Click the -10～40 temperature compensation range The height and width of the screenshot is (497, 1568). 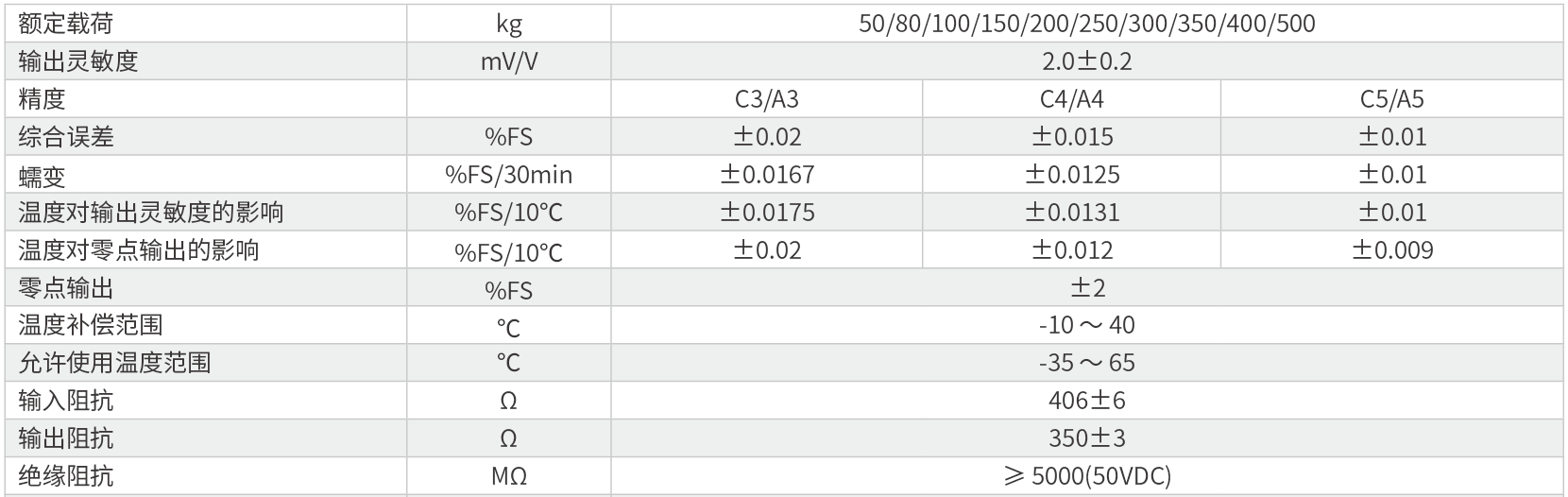pos(1086,326)
